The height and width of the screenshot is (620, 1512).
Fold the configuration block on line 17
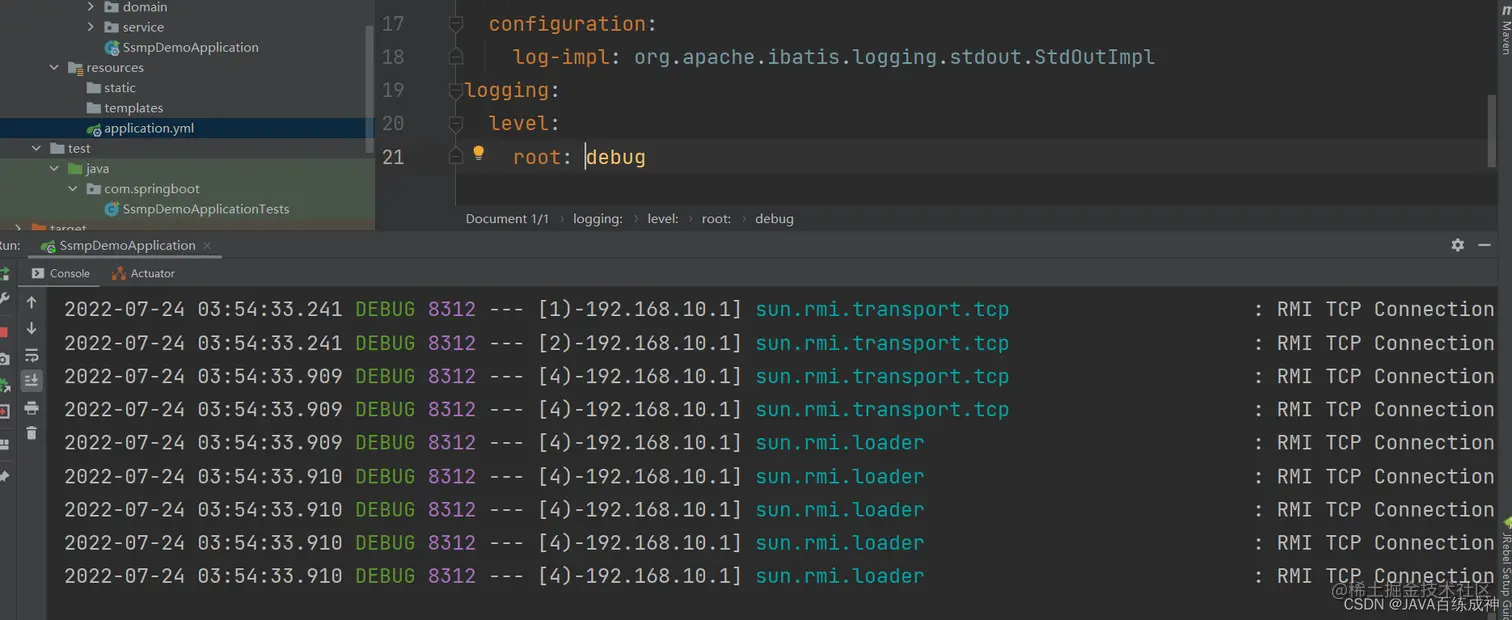456,24
